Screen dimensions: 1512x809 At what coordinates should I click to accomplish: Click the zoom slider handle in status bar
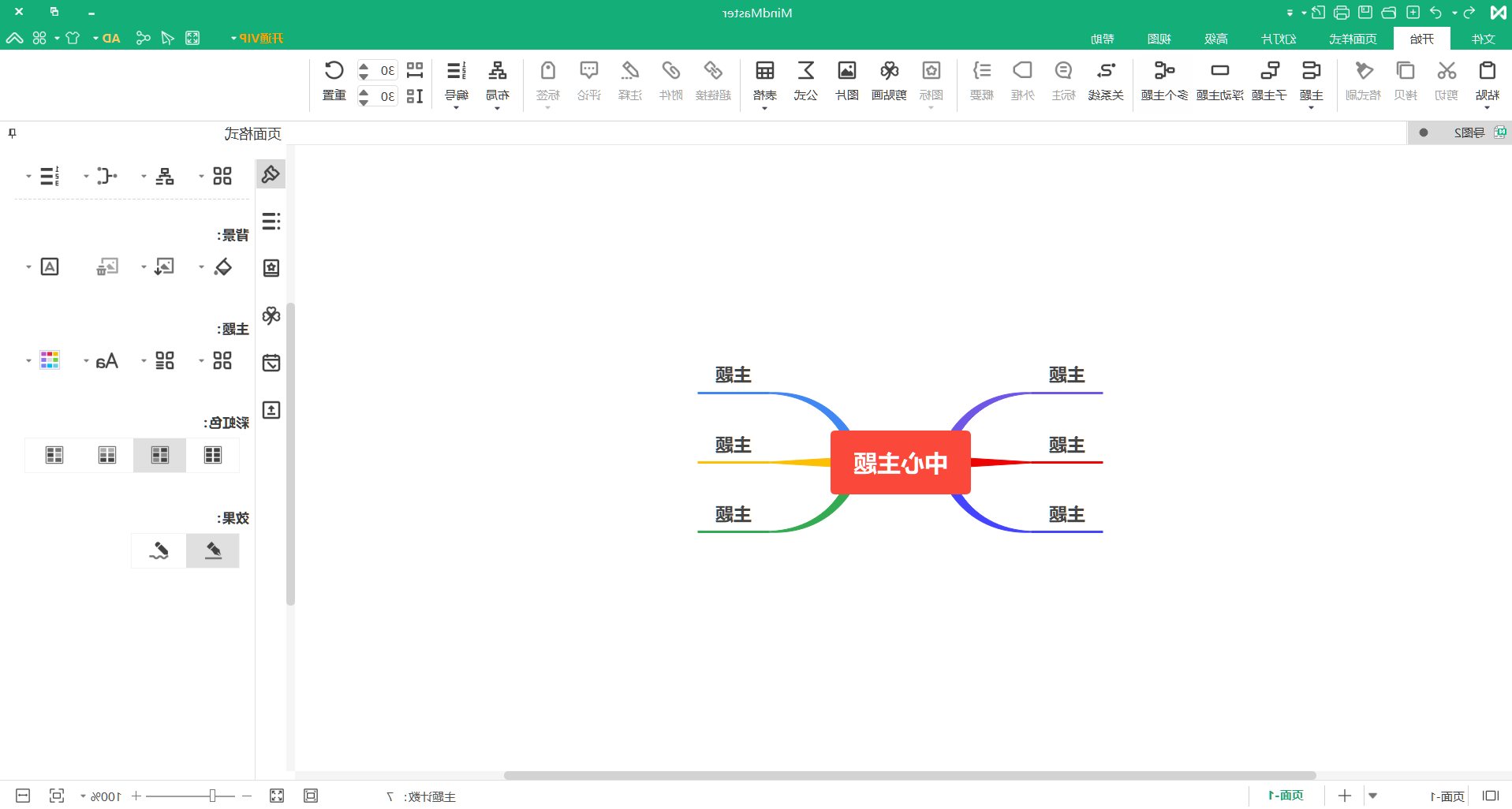pyautogui.click(x=212, y=796)
